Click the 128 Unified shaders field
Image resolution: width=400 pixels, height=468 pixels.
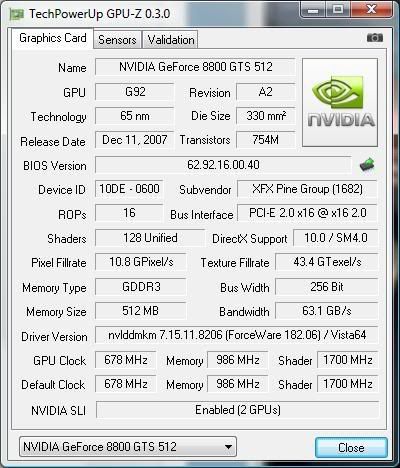[150, 238]
